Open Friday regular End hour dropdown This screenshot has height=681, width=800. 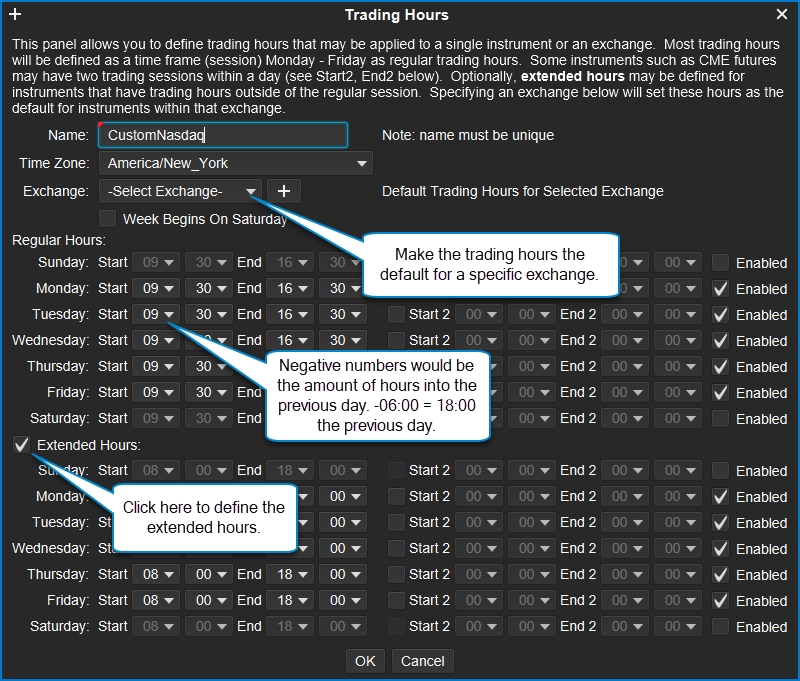click(292, 392)
